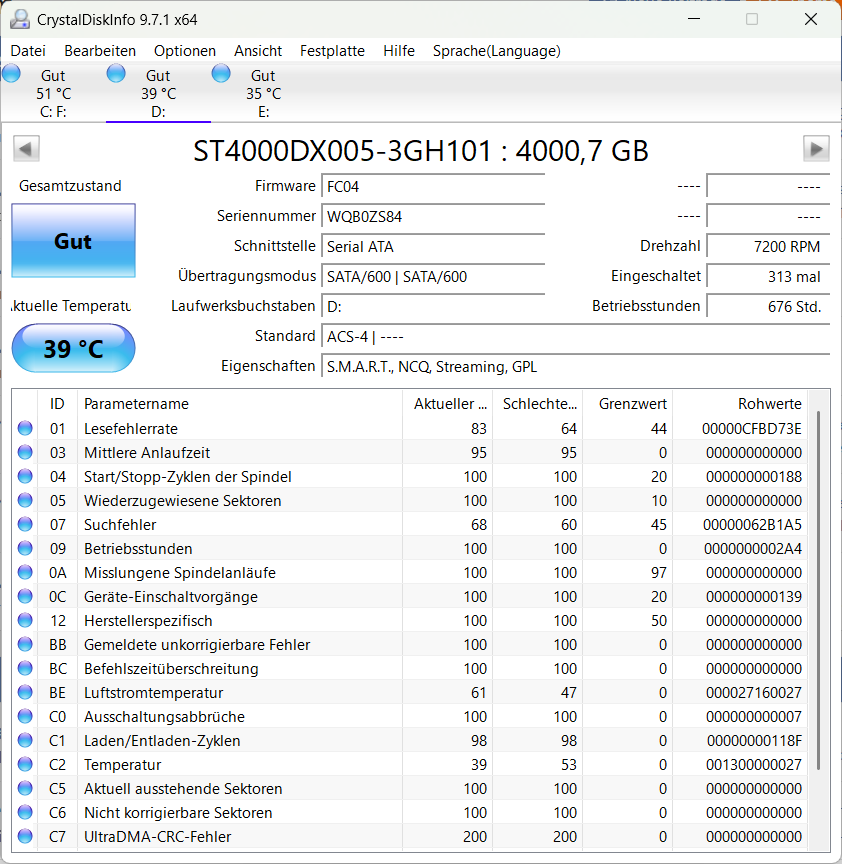
Task: Click the Rohwerte column header
Action: tap(740, 403)
